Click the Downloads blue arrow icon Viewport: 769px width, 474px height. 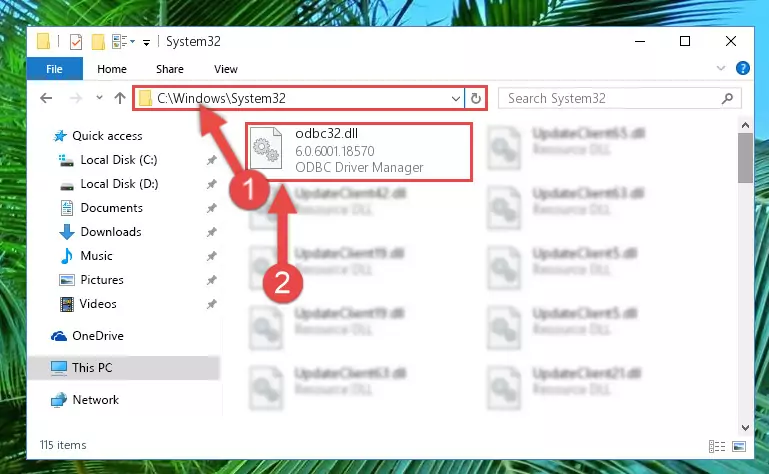[x=67, y=232]
